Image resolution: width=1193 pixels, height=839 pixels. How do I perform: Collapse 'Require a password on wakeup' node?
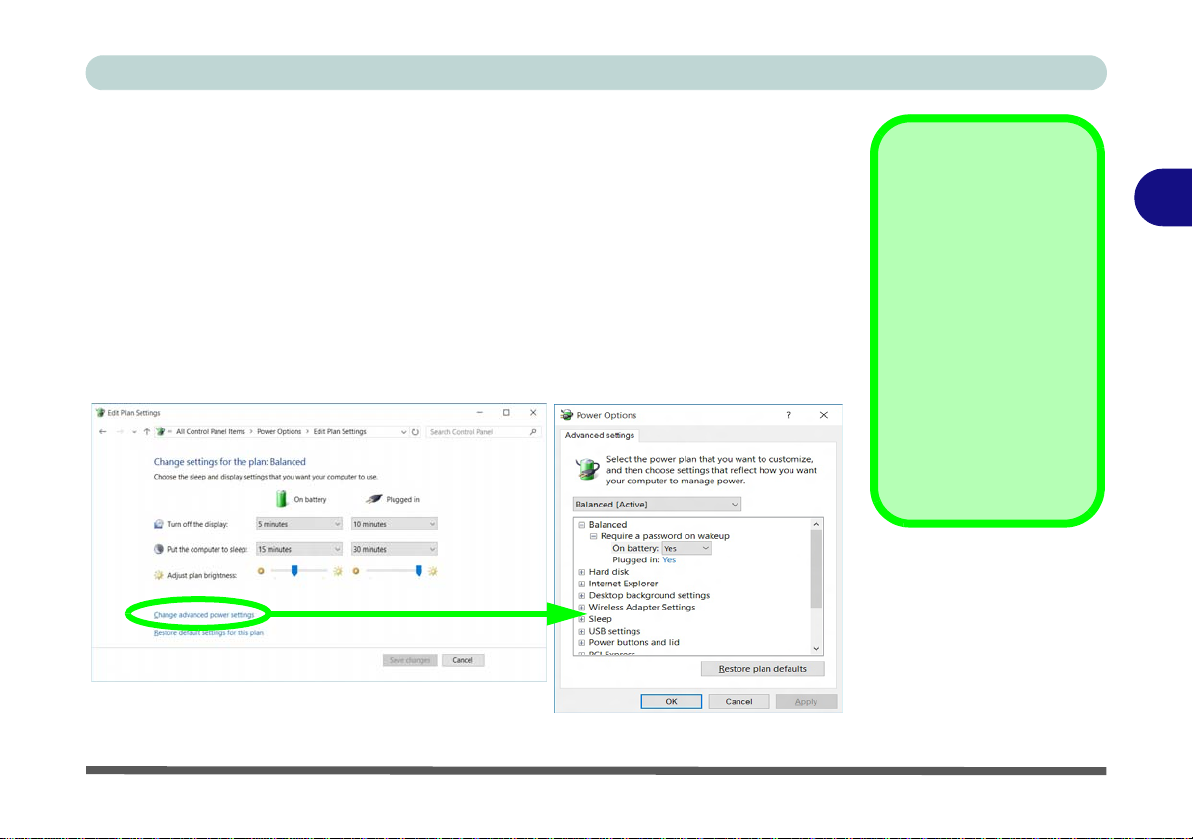[593, 536]
